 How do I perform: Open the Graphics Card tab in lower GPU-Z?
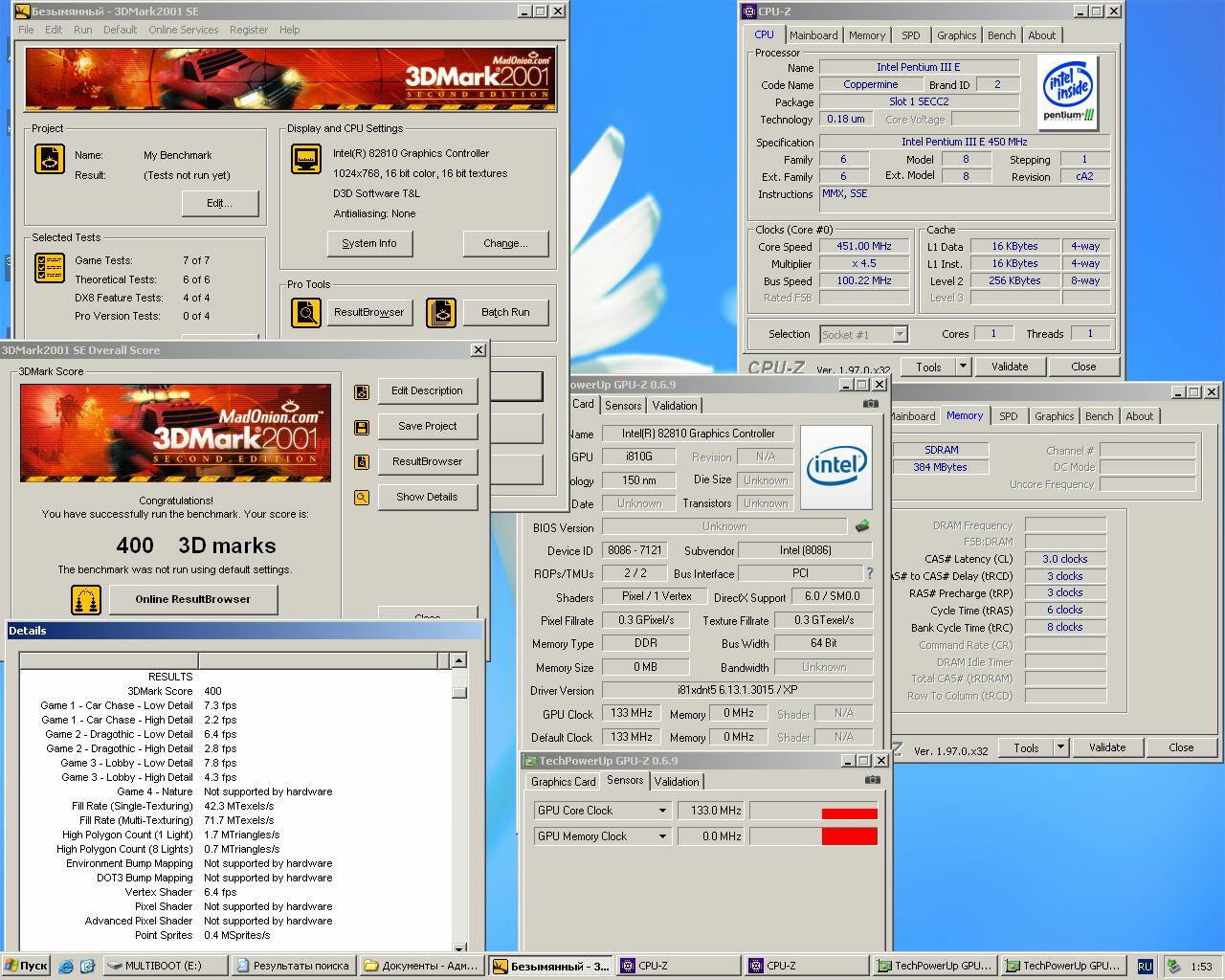563,782
